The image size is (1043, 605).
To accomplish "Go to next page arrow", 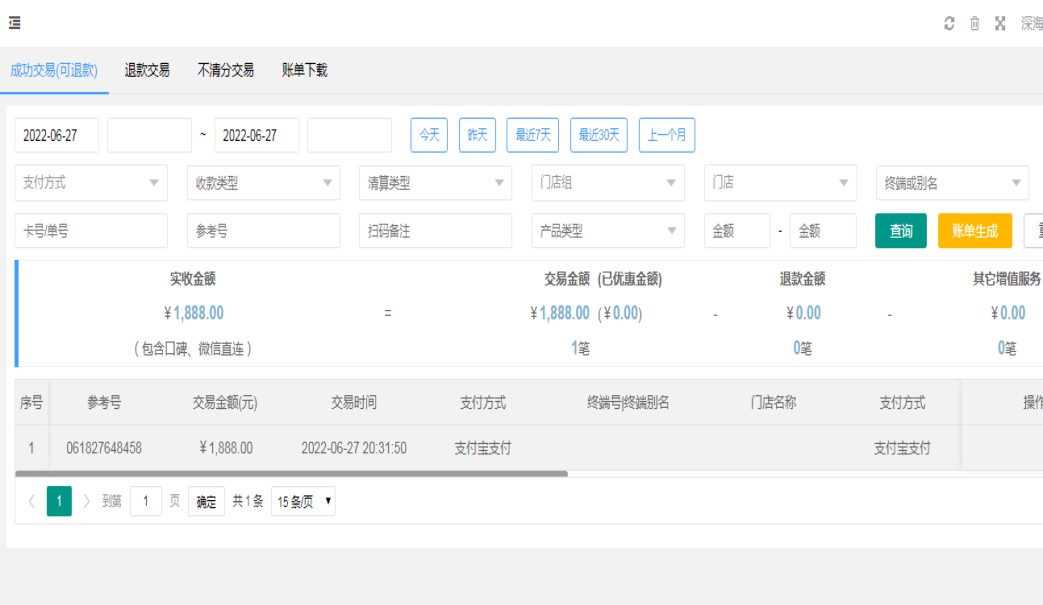I will point(87,501).
